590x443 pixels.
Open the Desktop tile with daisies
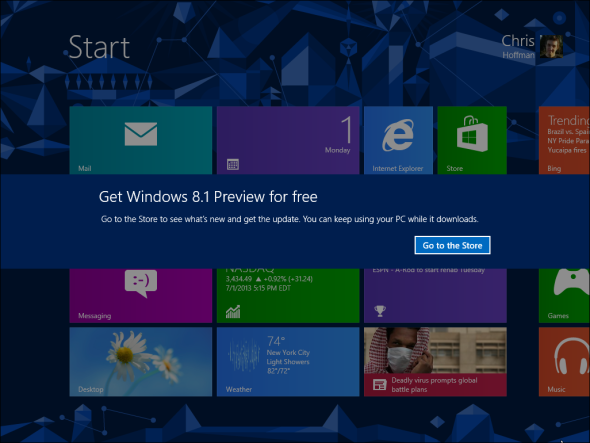coord(141,361)
